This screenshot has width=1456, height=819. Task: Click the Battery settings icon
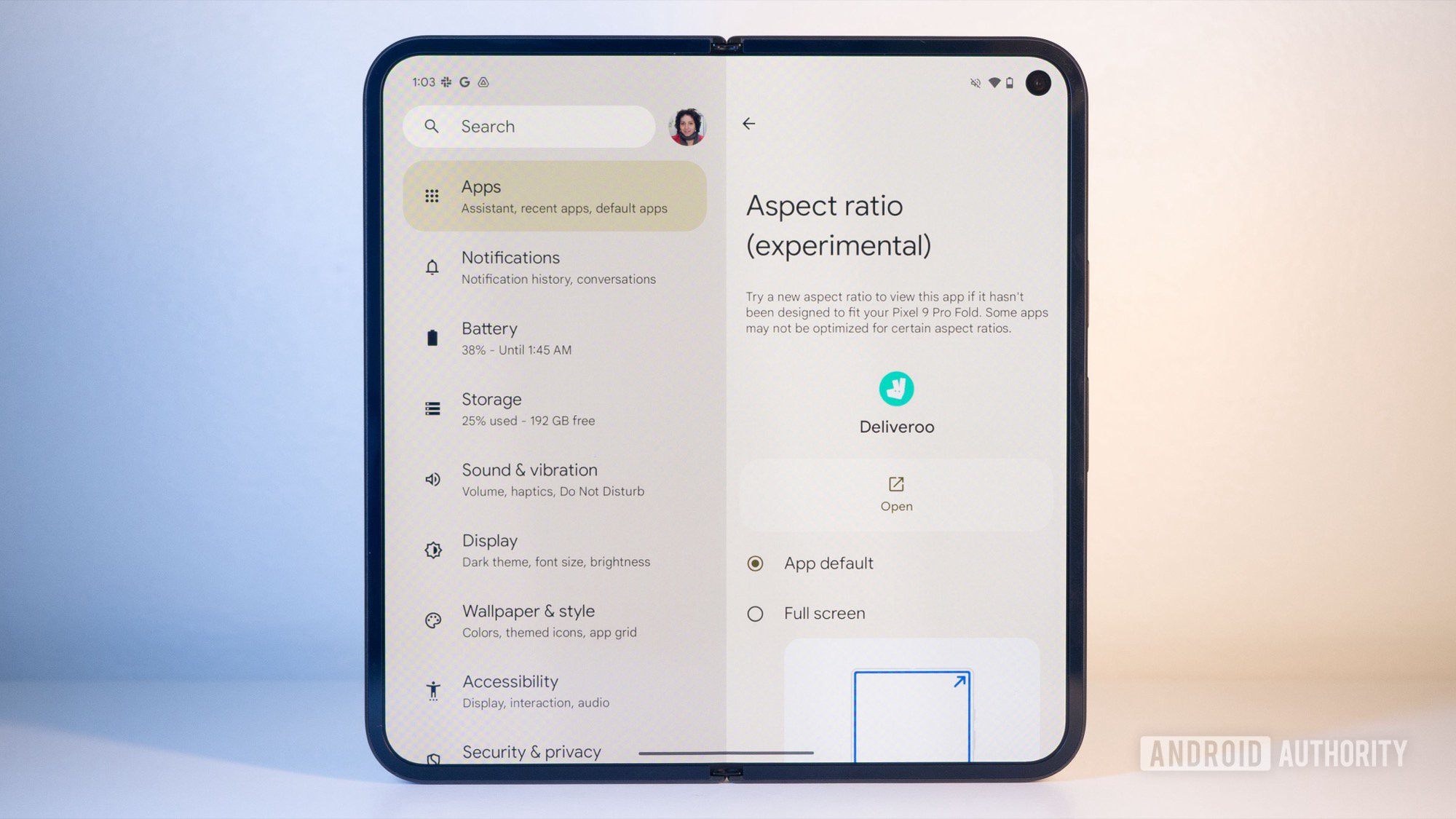tap(432, 336)
